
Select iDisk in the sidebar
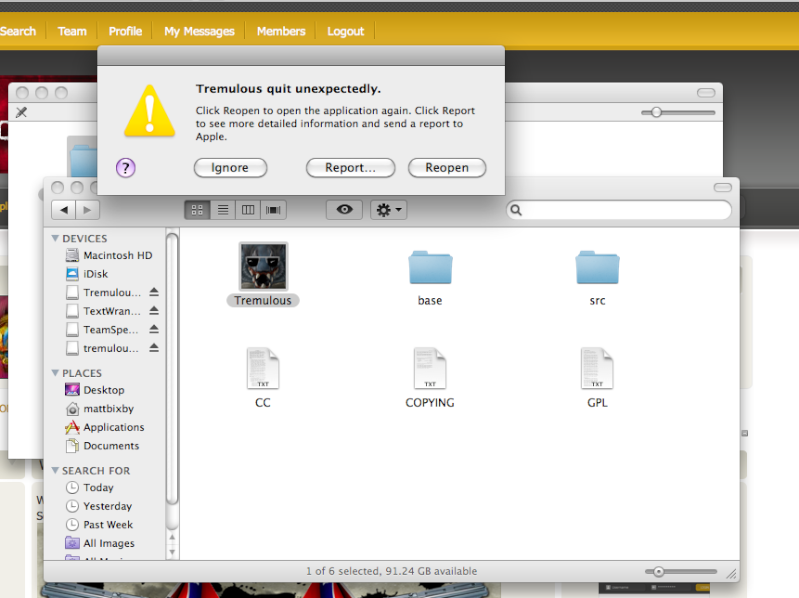[87, 274]
